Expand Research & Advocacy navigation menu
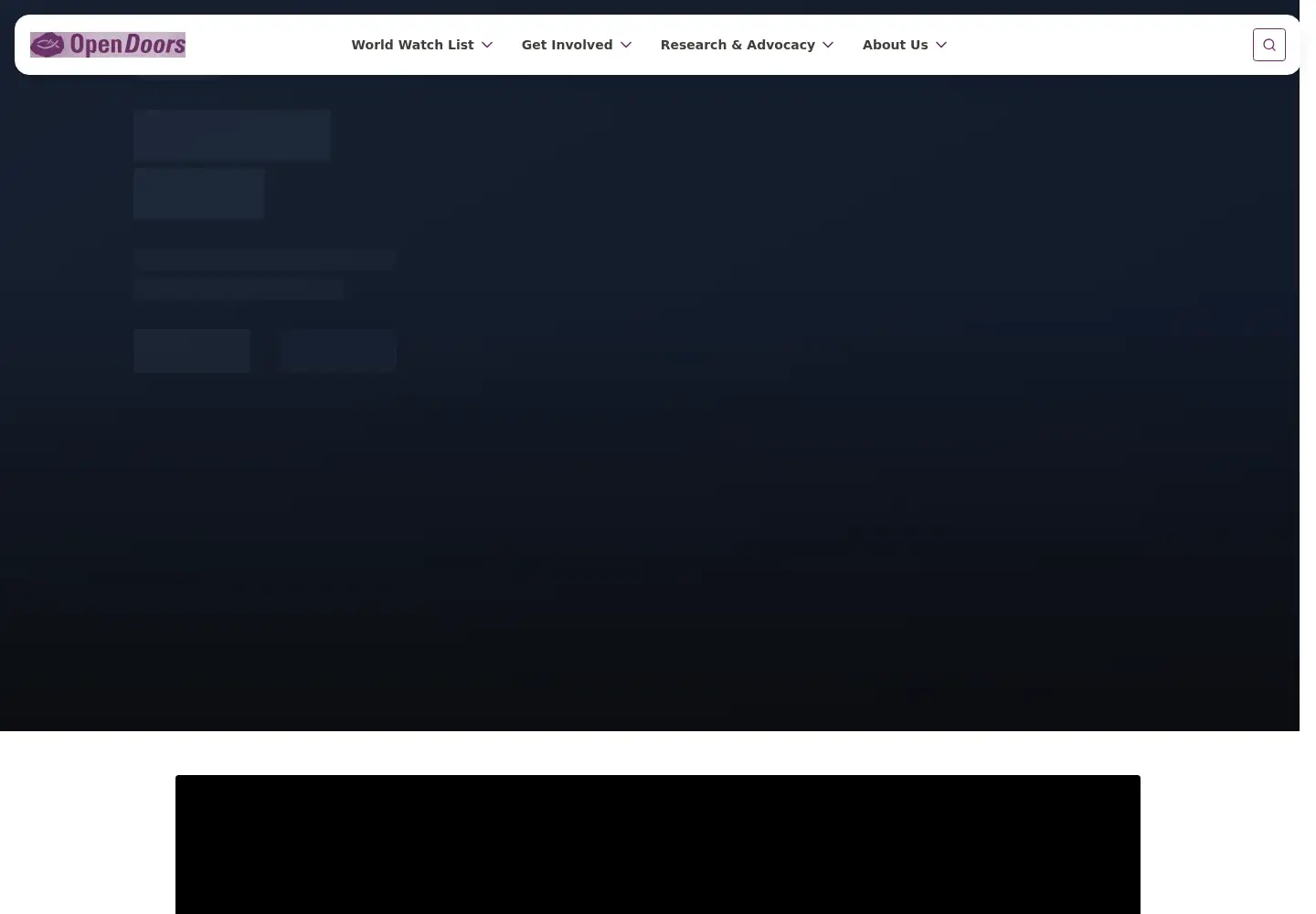 (x=748, y=45)
